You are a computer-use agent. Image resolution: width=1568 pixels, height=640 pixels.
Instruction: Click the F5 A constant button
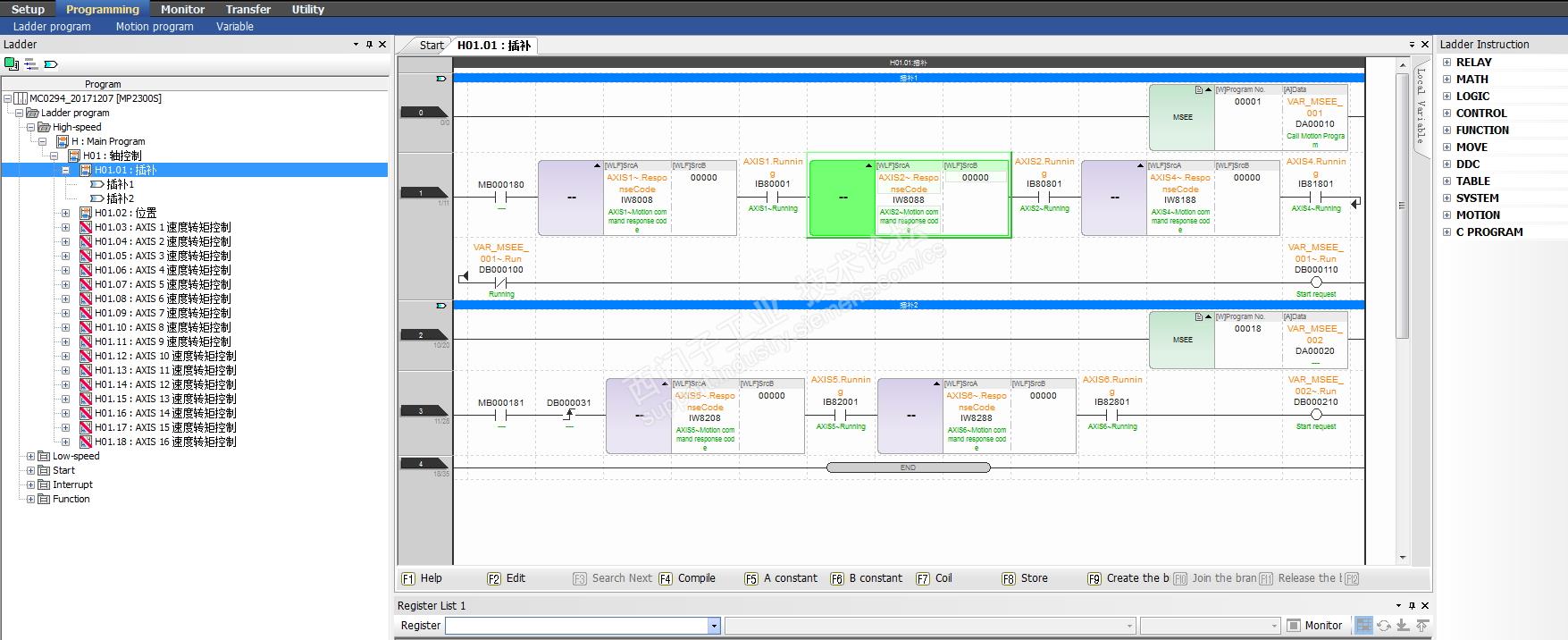pyautogui.click(x=781, y=578)
